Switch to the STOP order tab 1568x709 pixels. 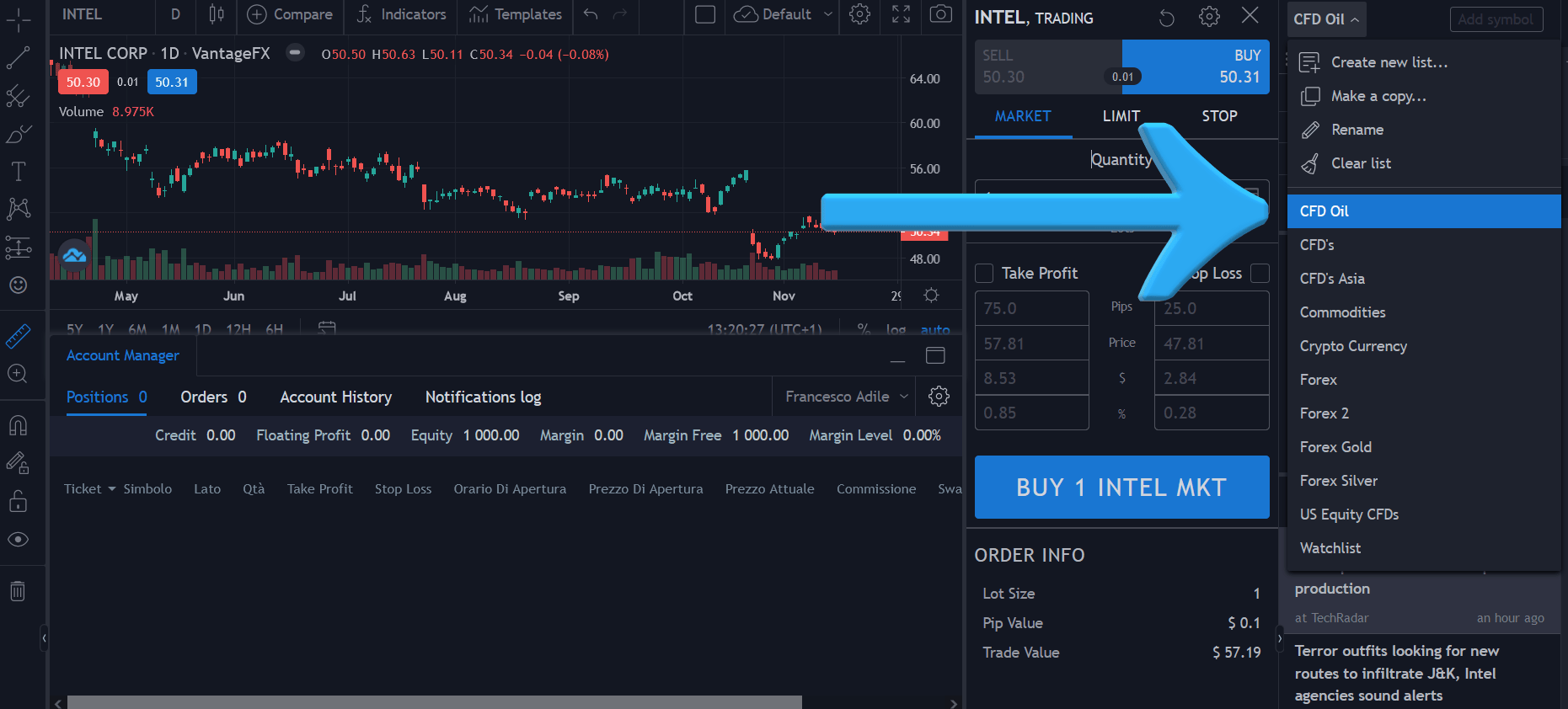(x=1220, y=116)
